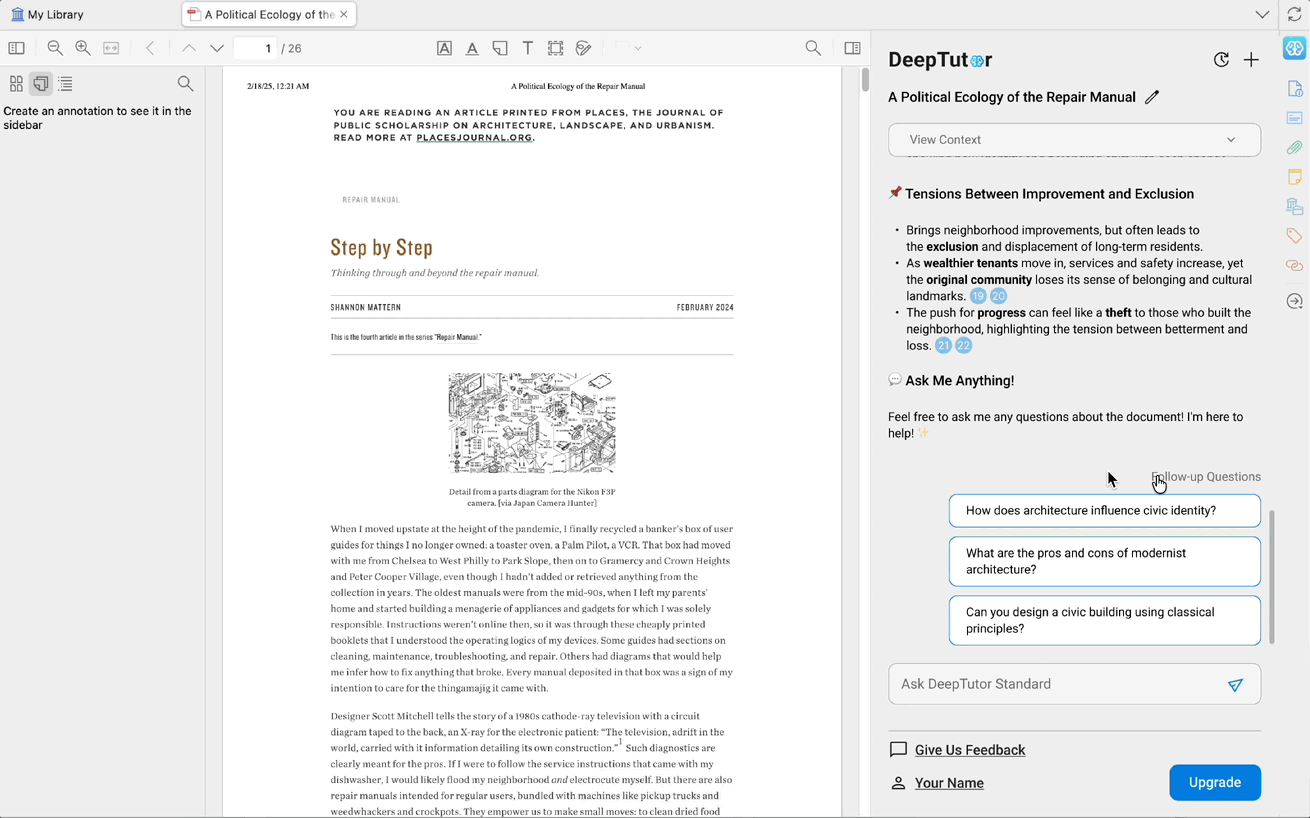Fit page to width

[x=111, y=48]
